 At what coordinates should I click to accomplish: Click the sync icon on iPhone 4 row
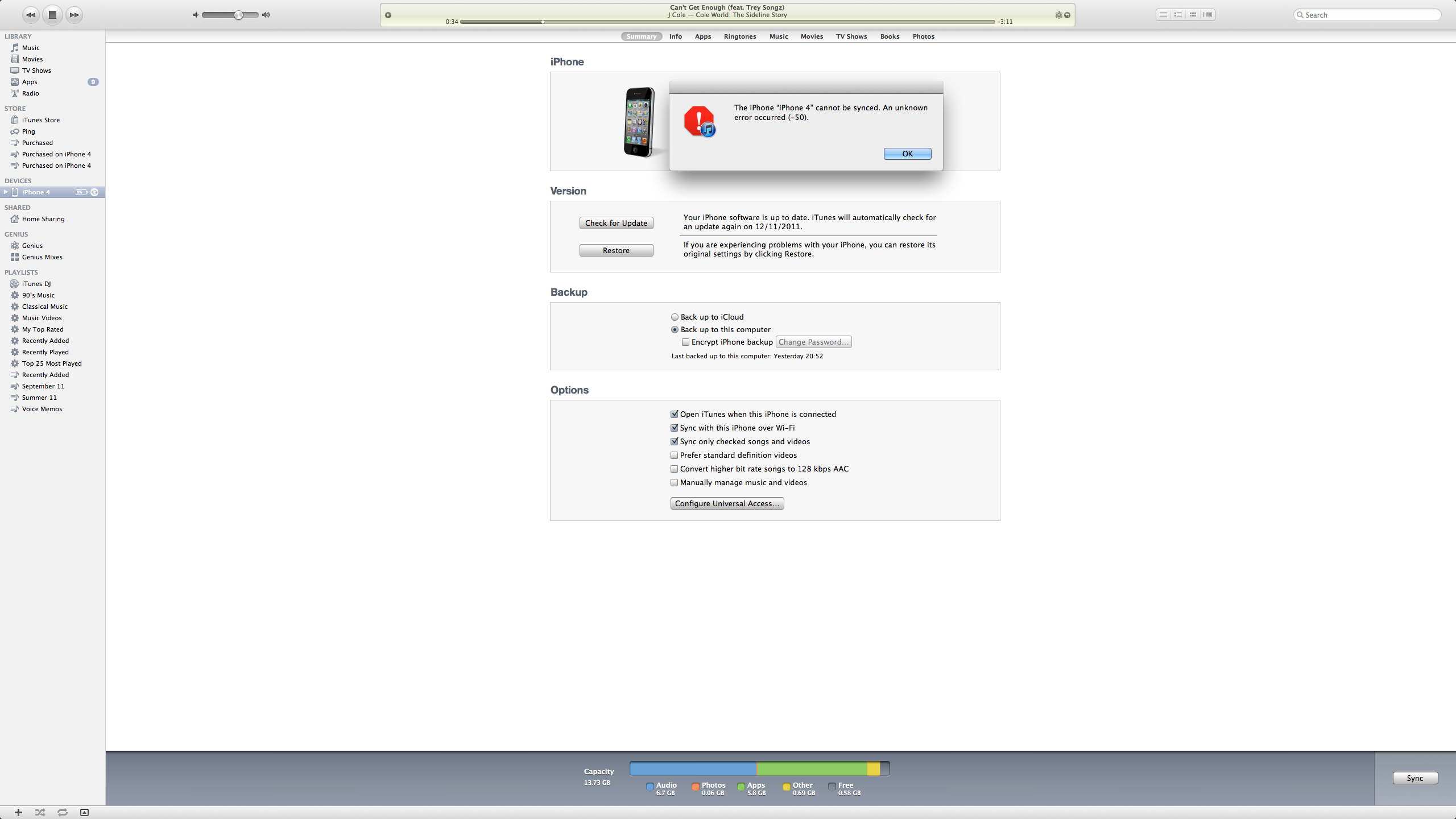coord(94,192)
